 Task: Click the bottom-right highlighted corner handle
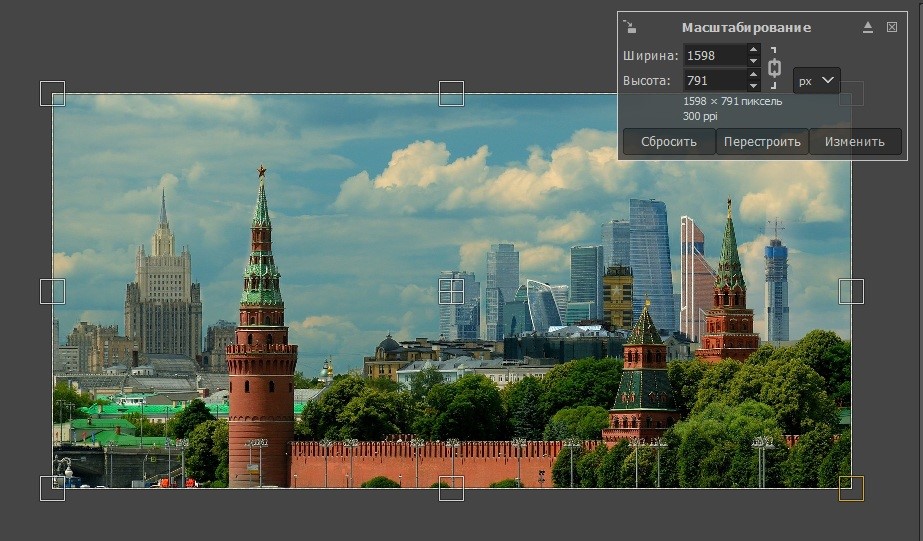pyautogui.click(x=851, y=488)
